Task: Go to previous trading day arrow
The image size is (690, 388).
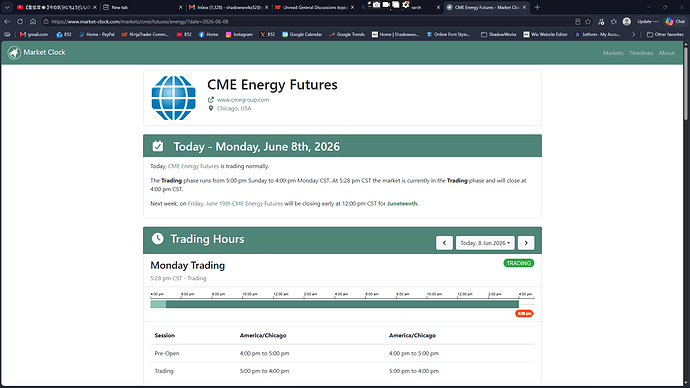Action: [444, 243]
